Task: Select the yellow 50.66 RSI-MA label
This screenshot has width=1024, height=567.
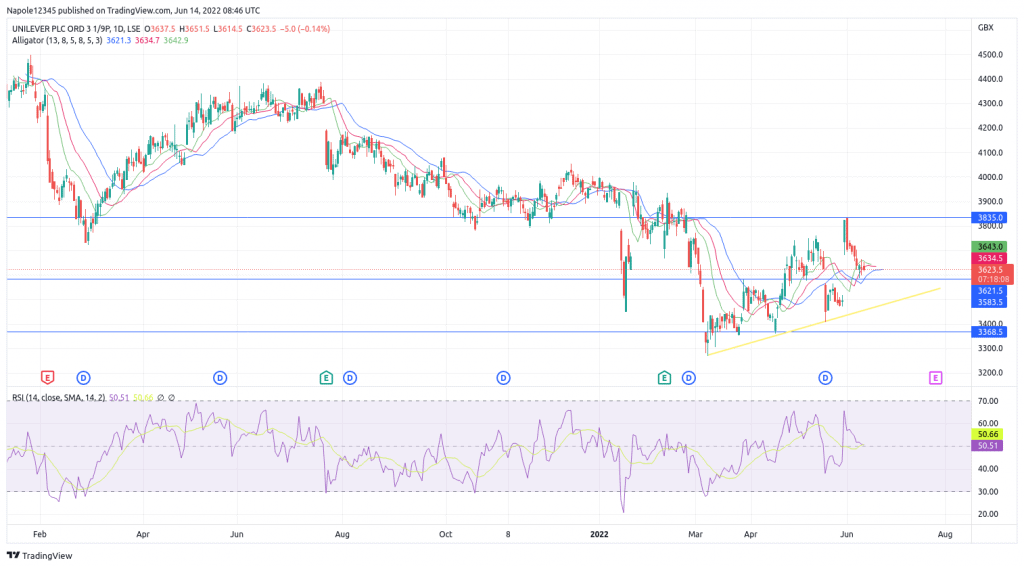Action: (x=987, y=434)
